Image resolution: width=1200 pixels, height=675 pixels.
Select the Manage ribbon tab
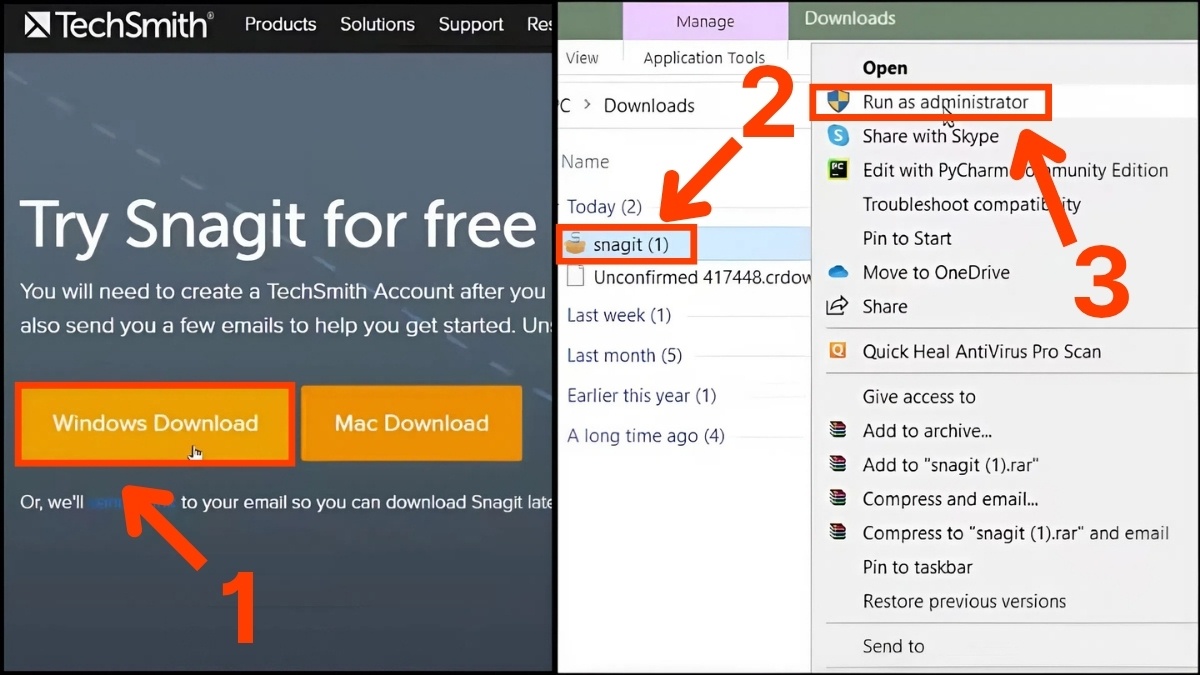coord(705,21)
